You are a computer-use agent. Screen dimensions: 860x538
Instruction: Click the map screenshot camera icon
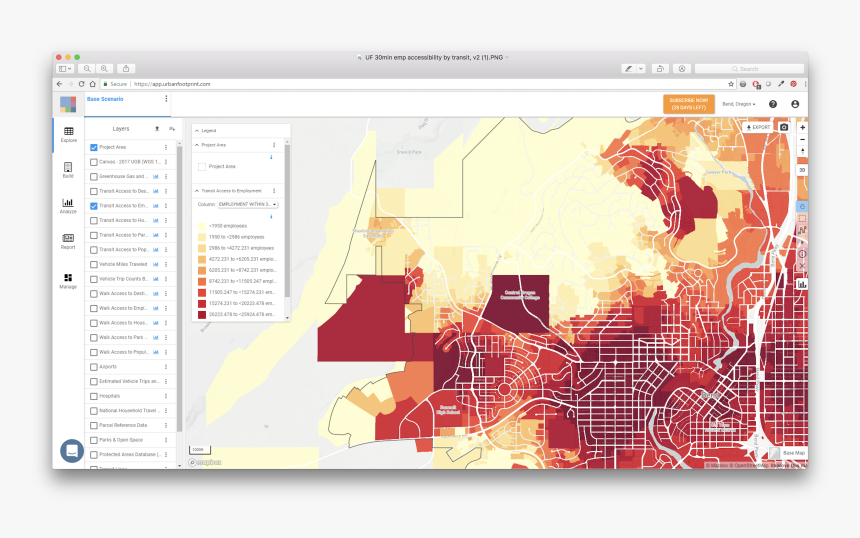784,127
